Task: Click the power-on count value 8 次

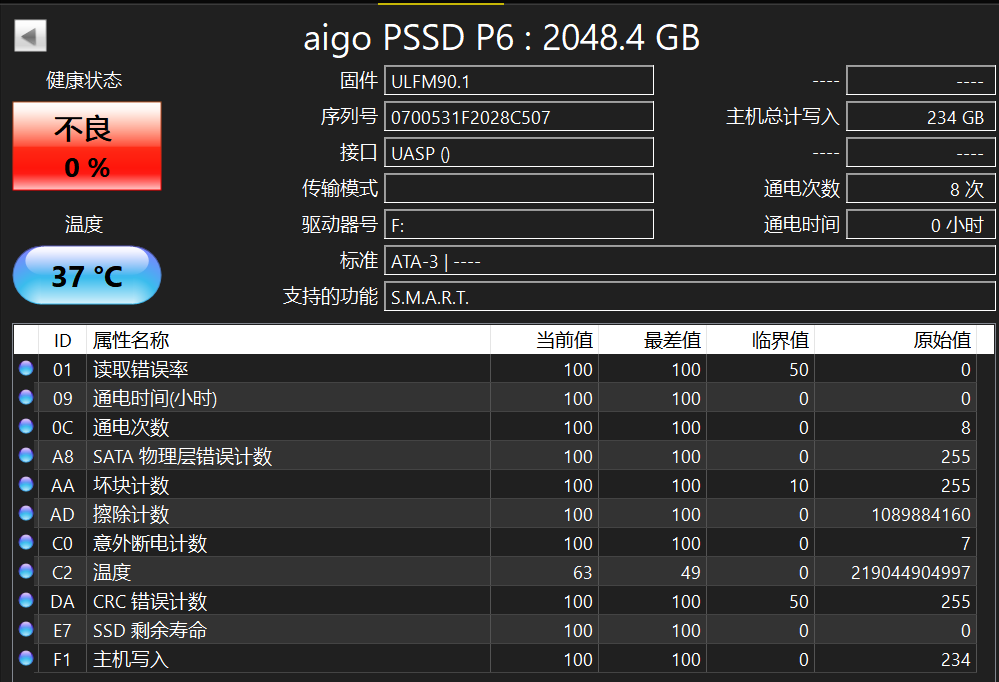Action: 921,189
